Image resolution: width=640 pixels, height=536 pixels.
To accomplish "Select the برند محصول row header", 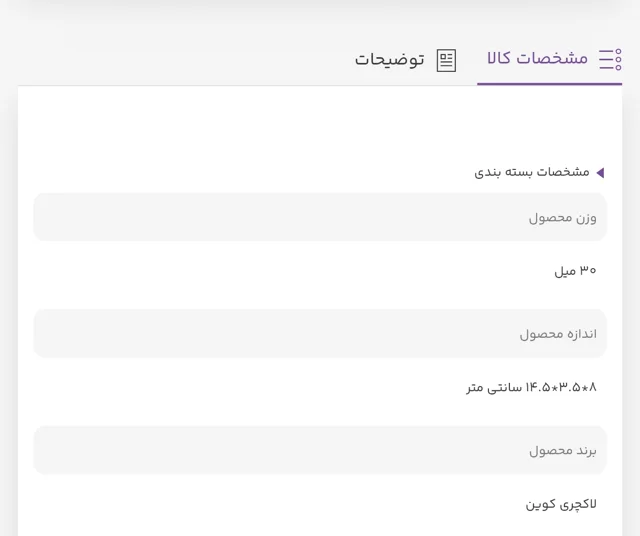I will (320, 450).
